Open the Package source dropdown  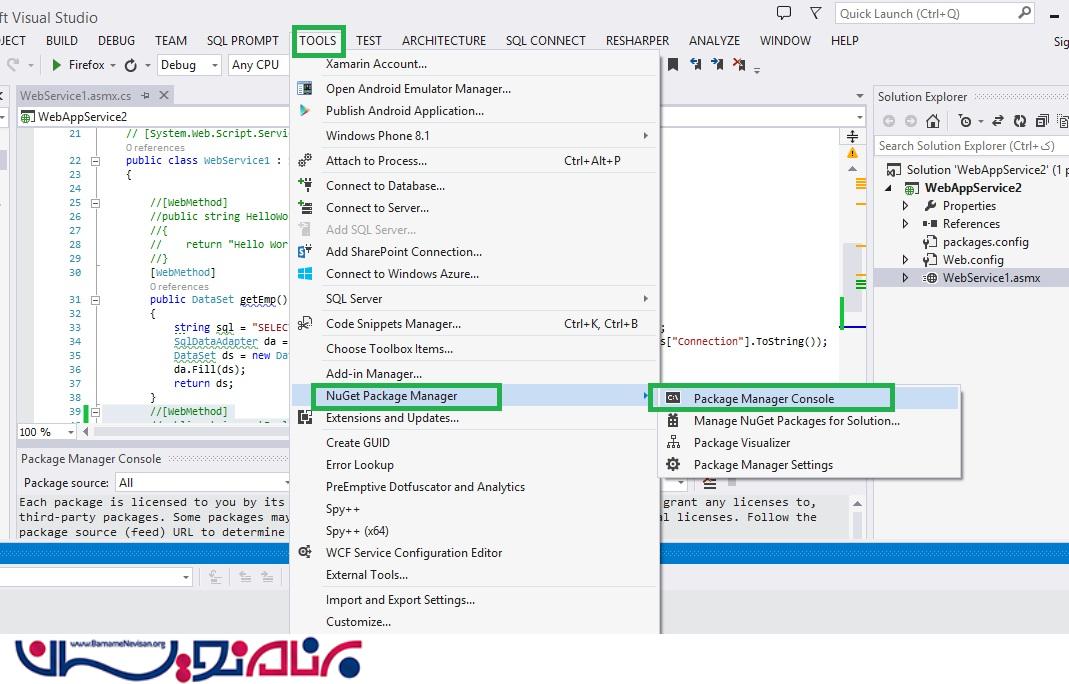point(200,483)
